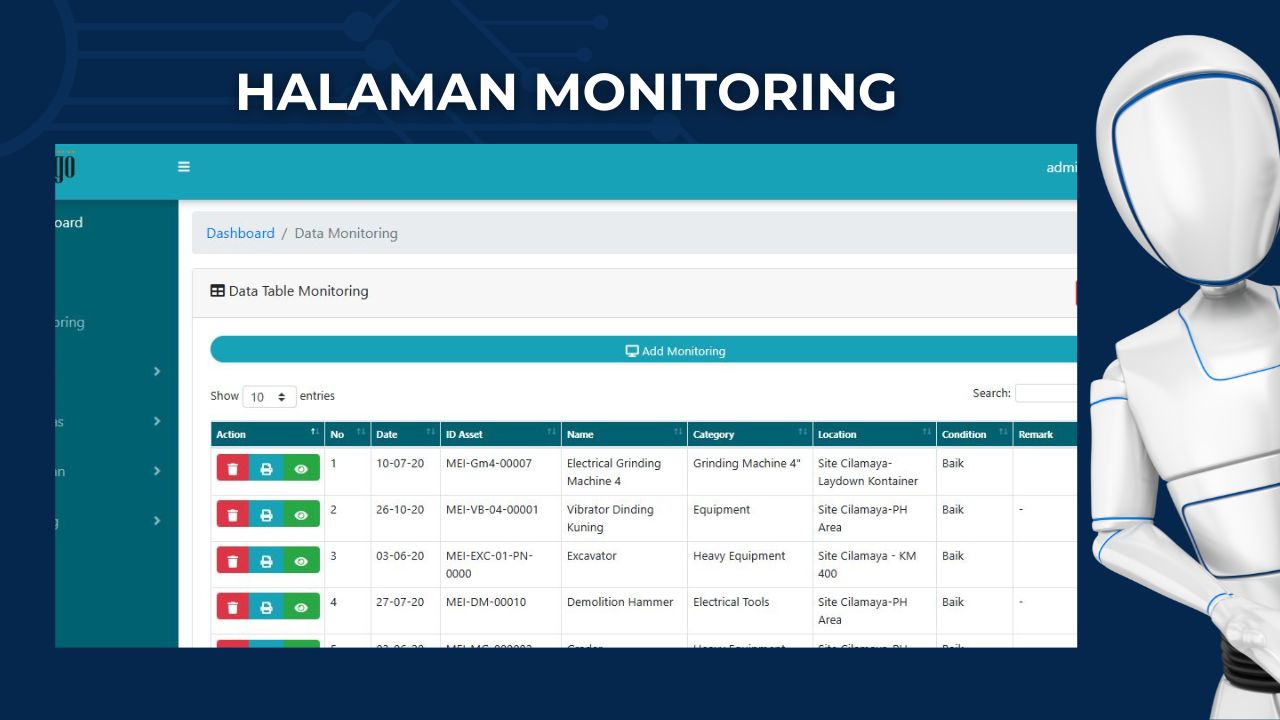Screen dimensions: 1280x720
Task: Expand the second sidebar submenu chevron
Action: click(157, 421)
